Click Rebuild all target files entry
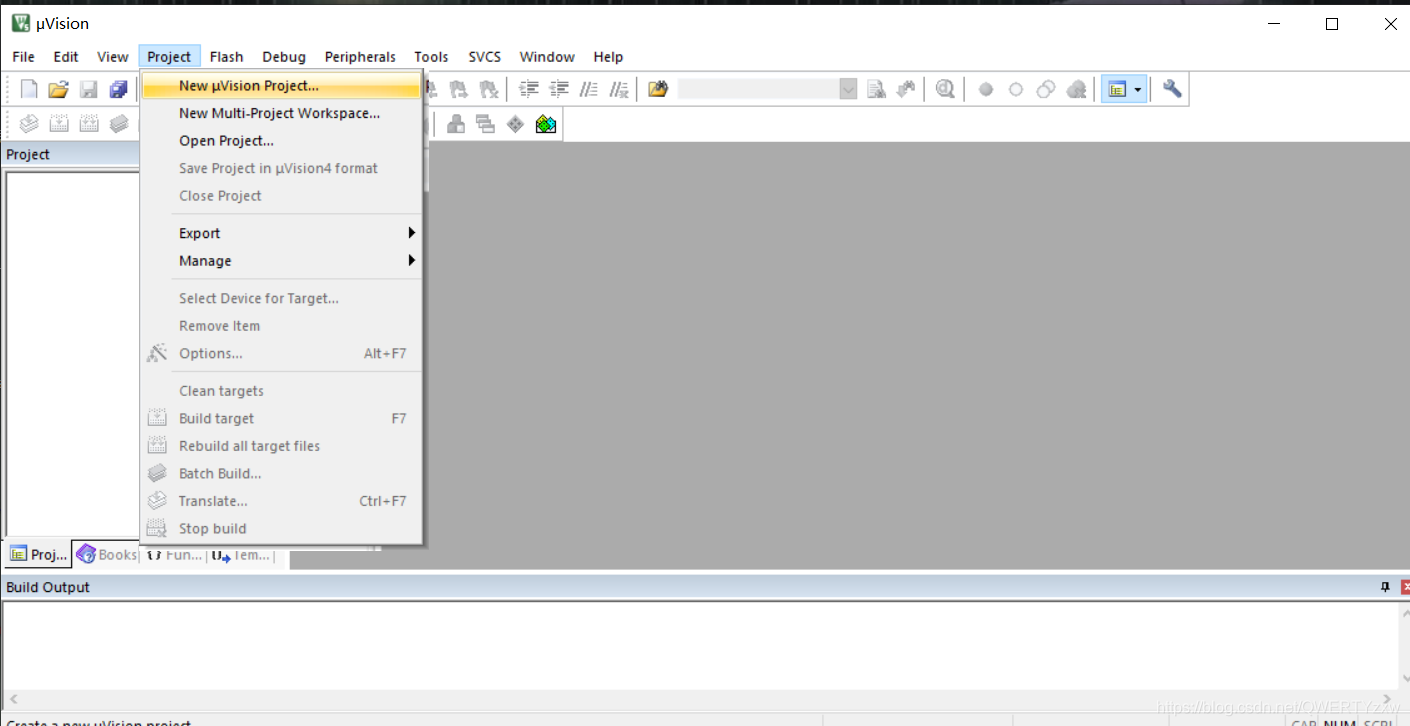Image resolution: width=1410 pixels, height=726 pixels. (x=282, y=446)
